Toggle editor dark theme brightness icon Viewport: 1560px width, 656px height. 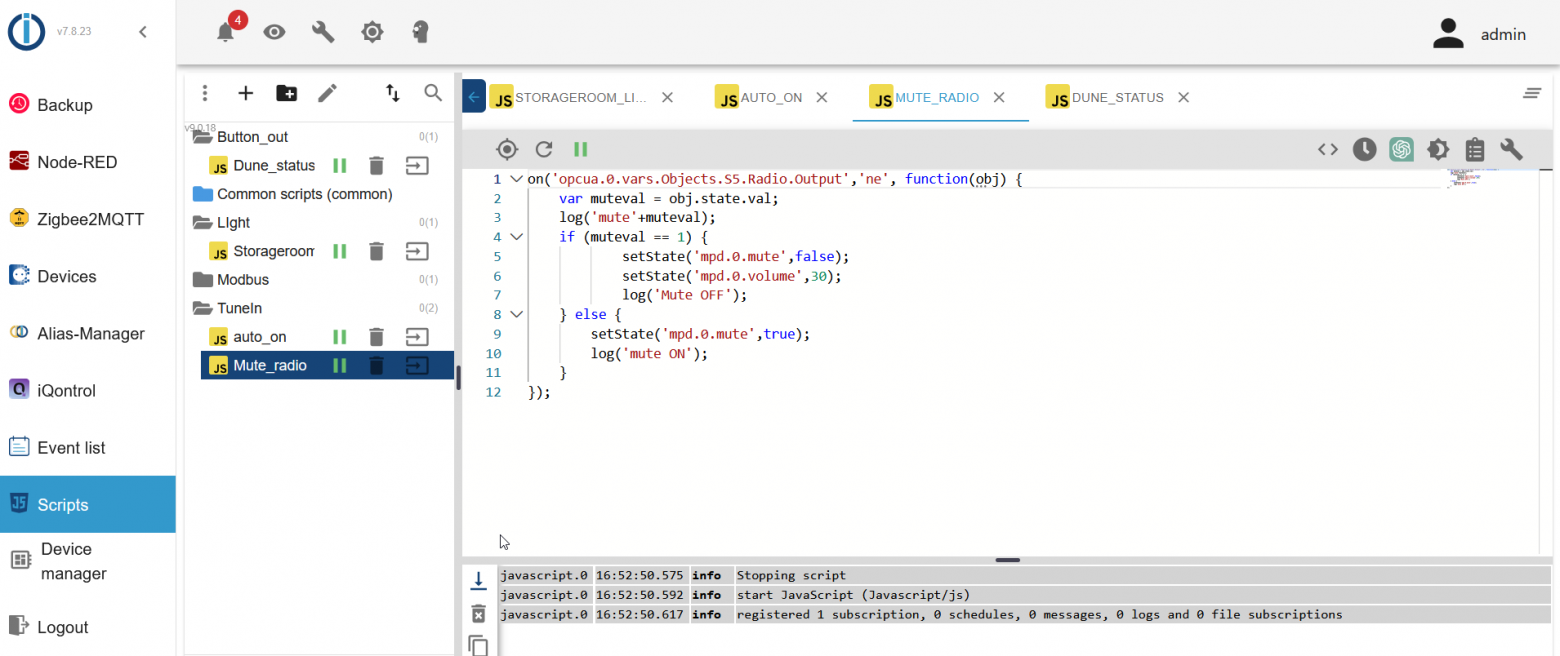coord(1438,149)
